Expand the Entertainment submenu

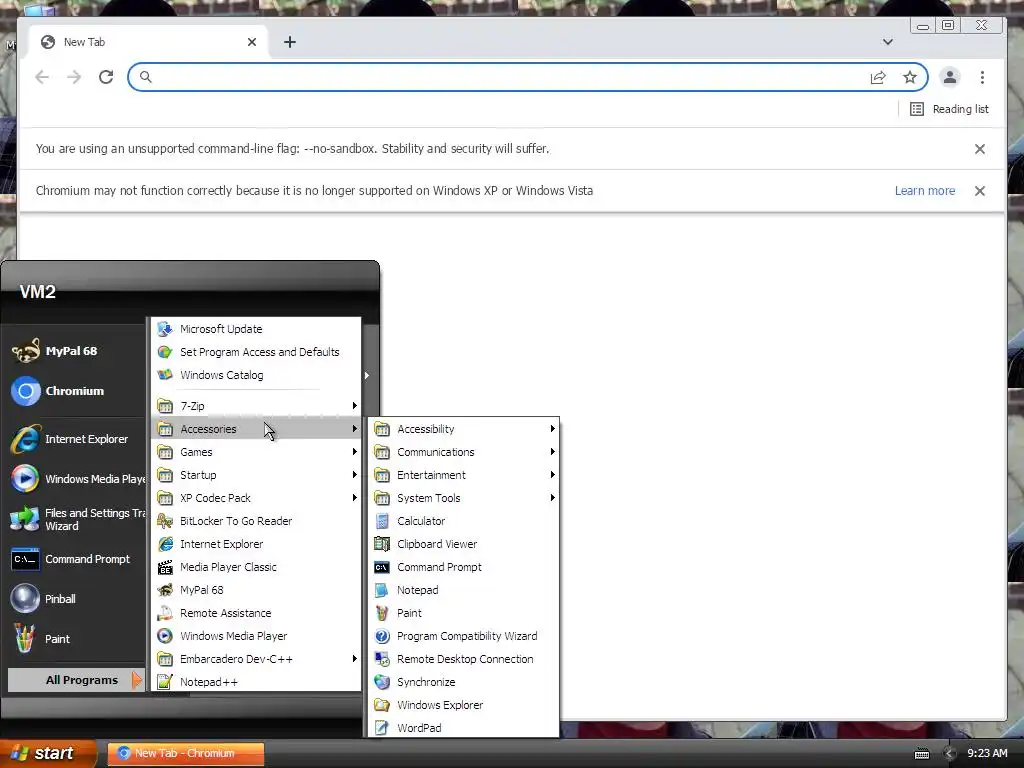464,475
